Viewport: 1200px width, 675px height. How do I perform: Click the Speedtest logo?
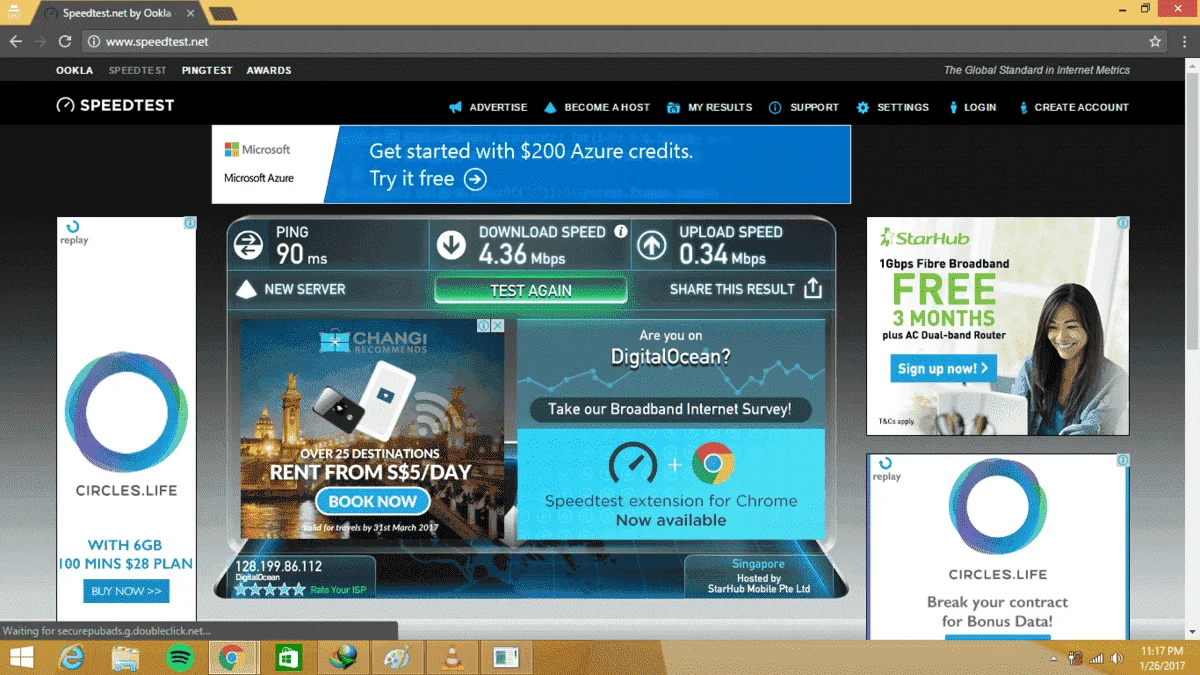(x=115, y=105)
